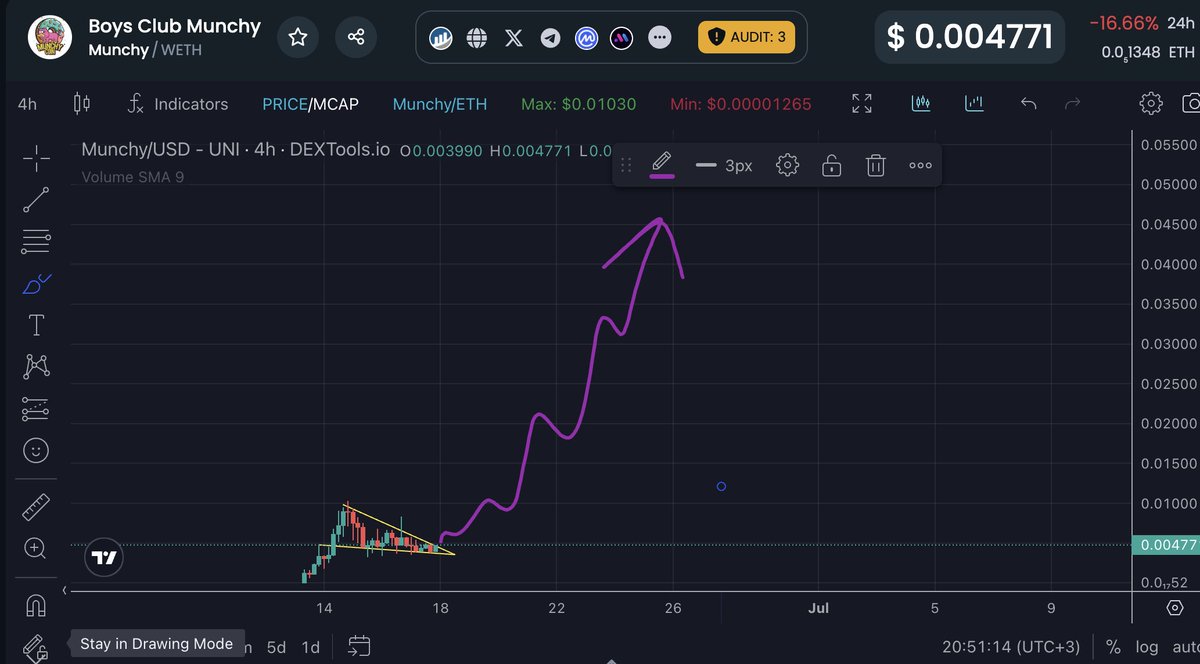Click the TradingView logo badge
This screenshot has height=664, width=1200.
point(104,558)
